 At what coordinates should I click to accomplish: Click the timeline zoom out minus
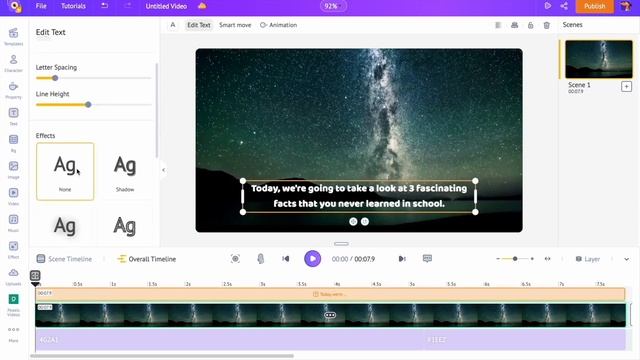coord(498,259)
